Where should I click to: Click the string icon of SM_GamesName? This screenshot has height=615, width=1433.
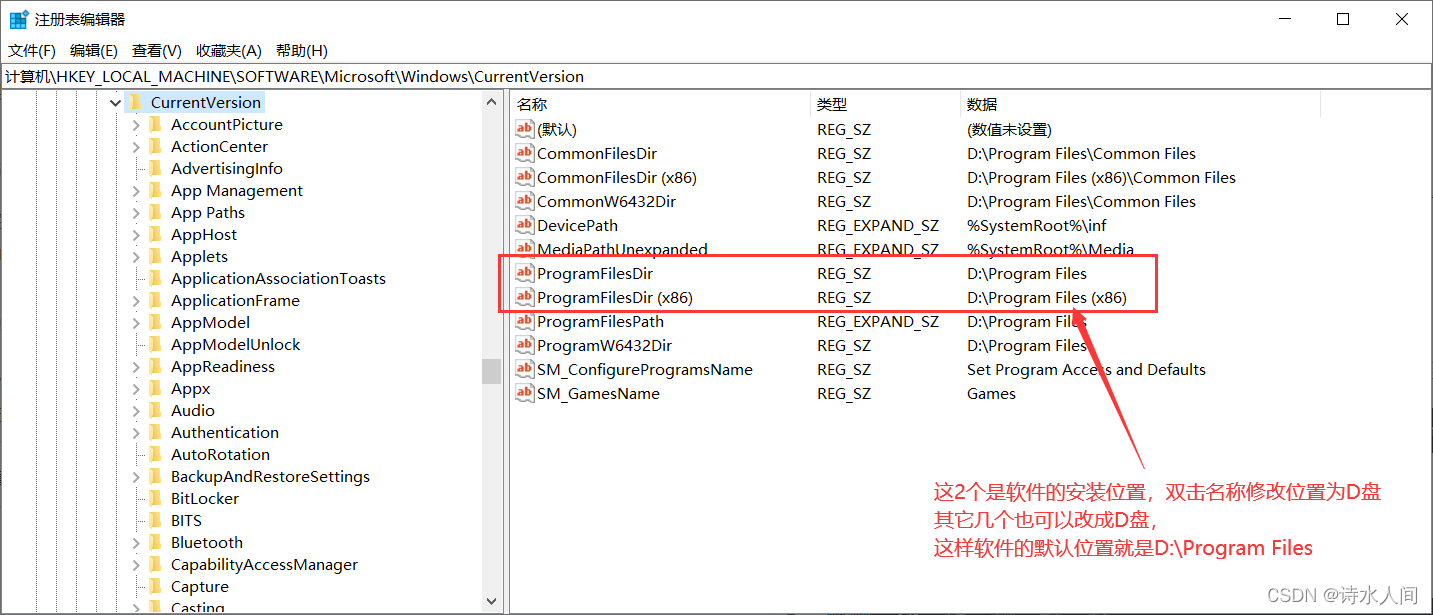click(x=525, y=393)
